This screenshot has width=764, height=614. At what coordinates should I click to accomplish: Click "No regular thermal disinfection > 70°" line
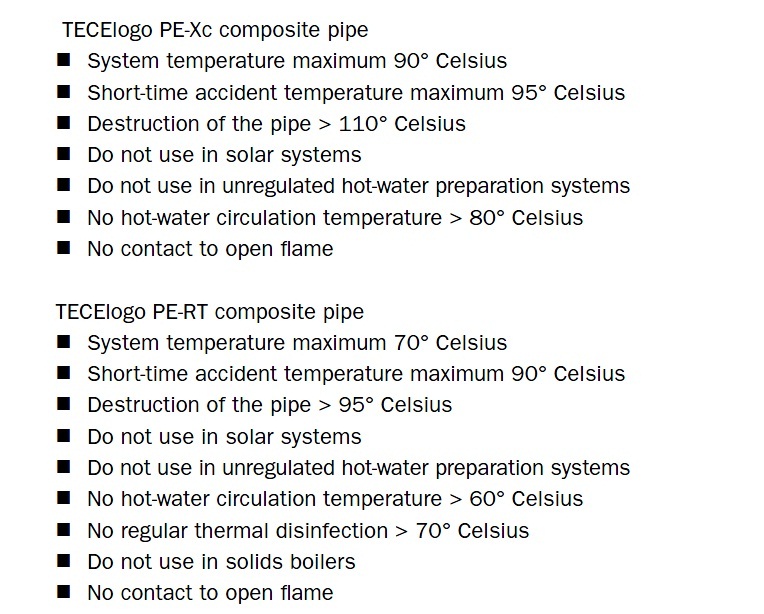tap(308, 530)
